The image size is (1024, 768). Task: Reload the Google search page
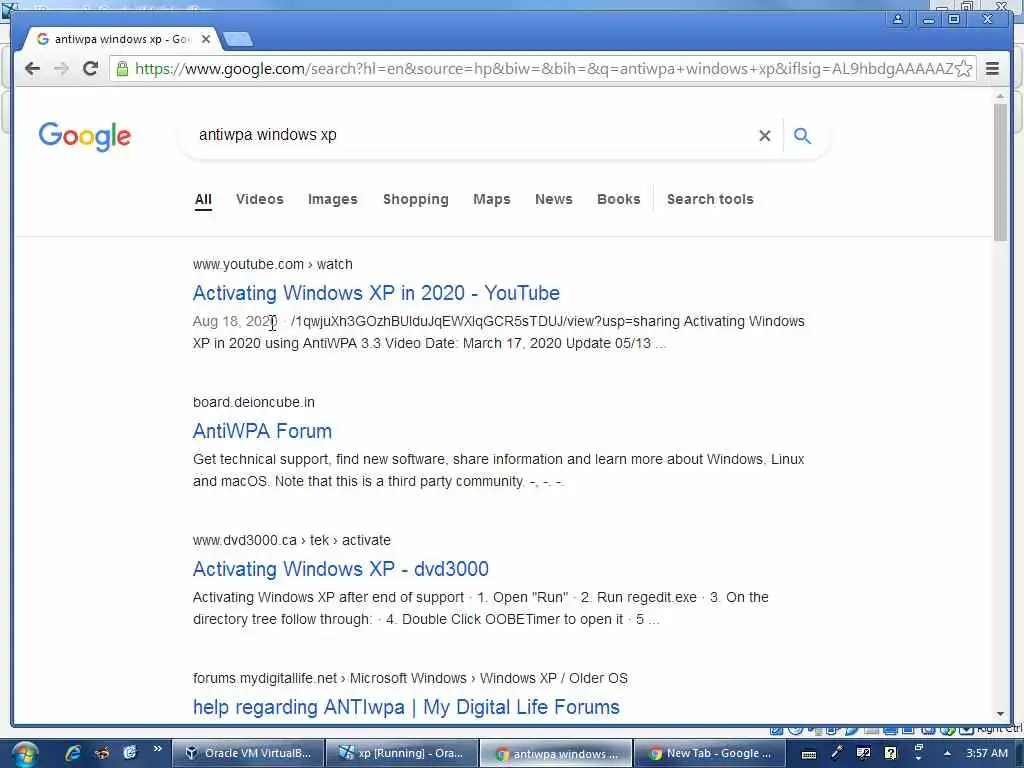[91, 68]
